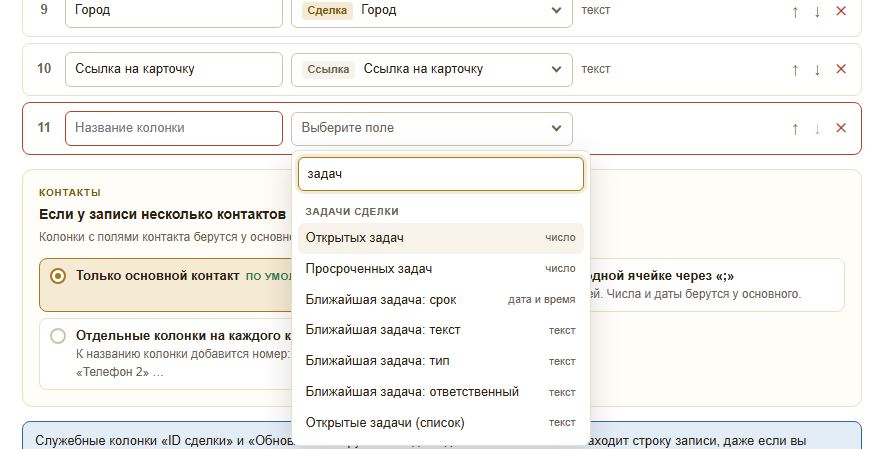Click the ЗАДАЧИ СДЕЛКИ group header
This screenshot has height=449, width=884.
352,212
